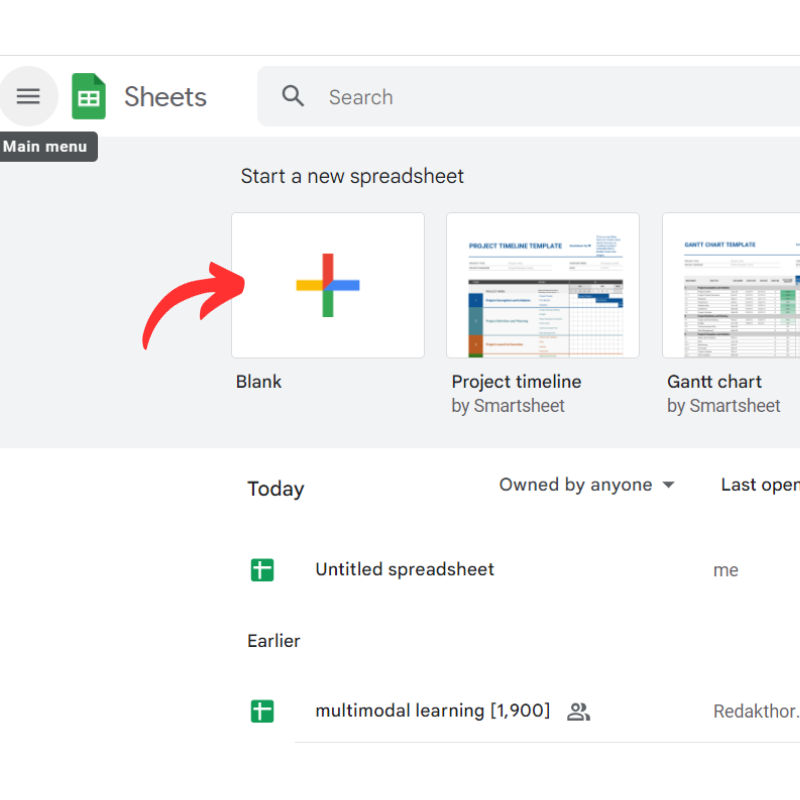Click the Today section heading
800x800 pixels.
click(x=276, y=489)
